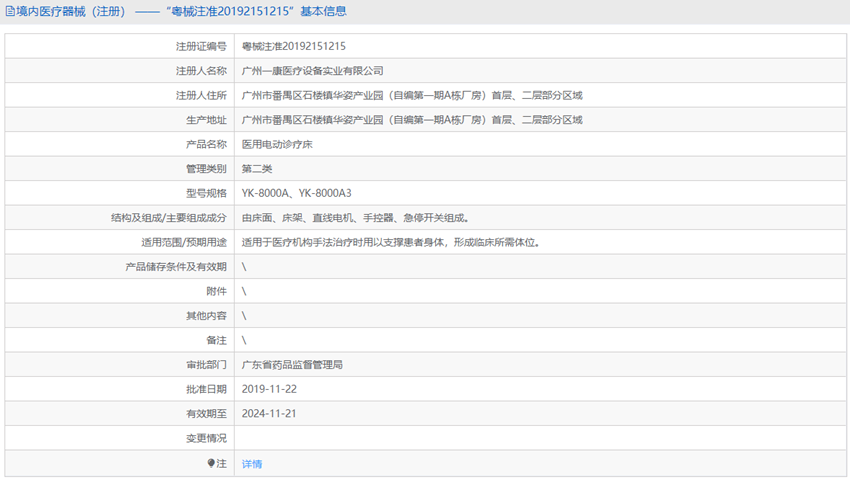
Task: Select the 境内医疗器械（注册）基本信息 header title
Action: [176, 11]
